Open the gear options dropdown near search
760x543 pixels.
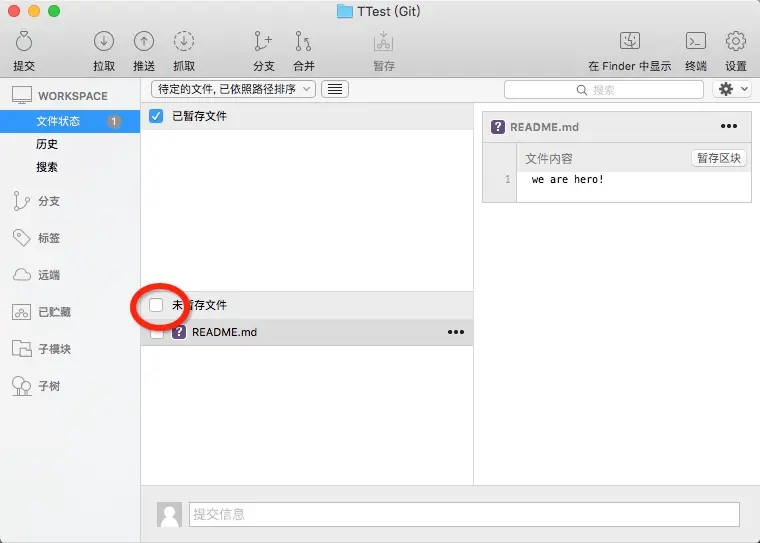tap(732, 89)
